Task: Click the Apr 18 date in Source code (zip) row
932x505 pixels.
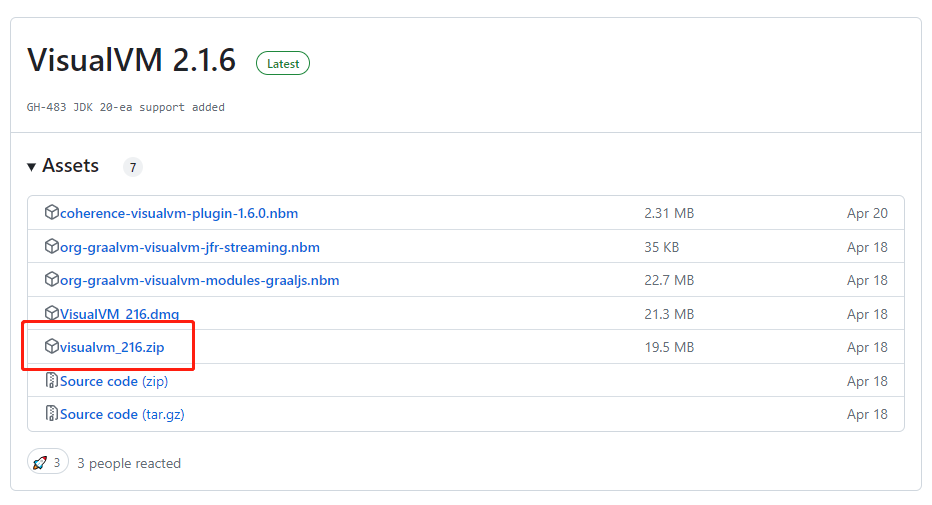Action: 867,381
